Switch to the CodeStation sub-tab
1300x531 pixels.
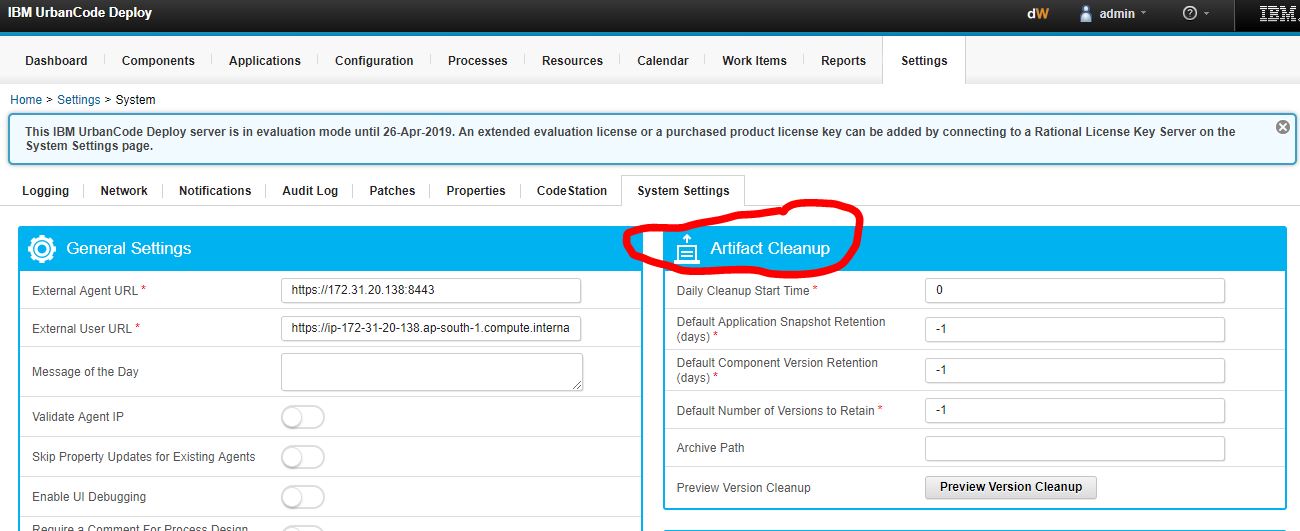(572, 191)
